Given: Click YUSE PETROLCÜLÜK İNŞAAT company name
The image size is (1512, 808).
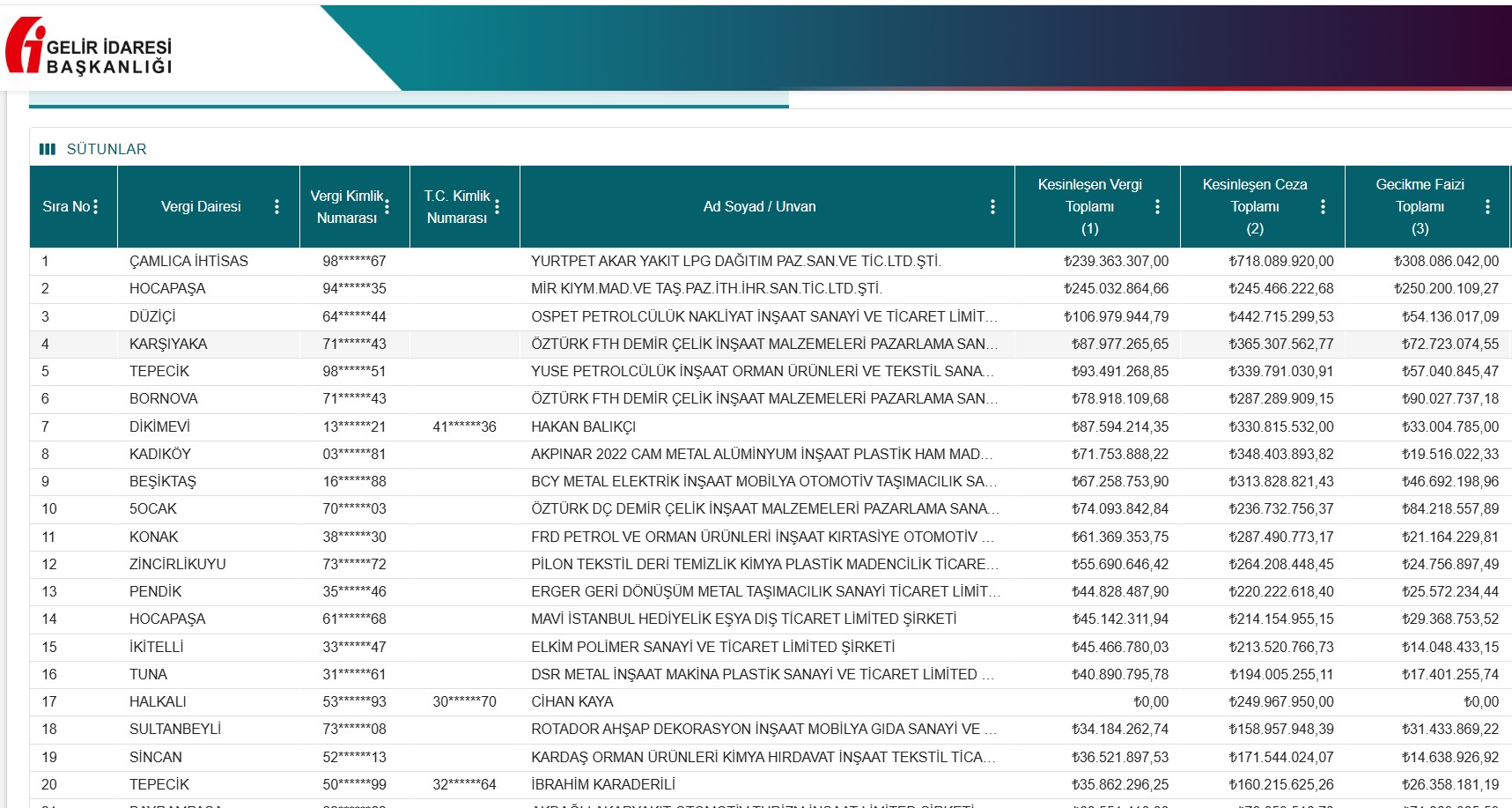Looking at the screenshot, I should (763, 371).
